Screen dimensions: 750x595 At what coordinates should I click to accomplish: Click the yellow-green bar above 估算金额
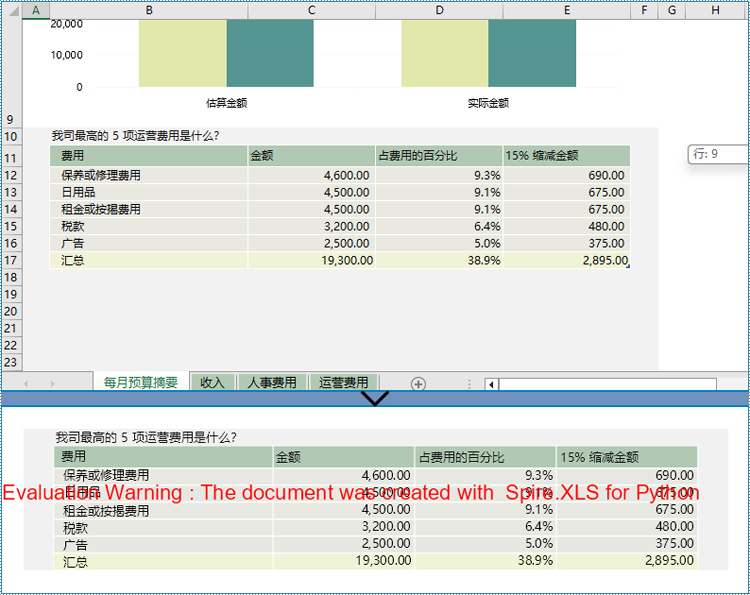click(183, 53)
